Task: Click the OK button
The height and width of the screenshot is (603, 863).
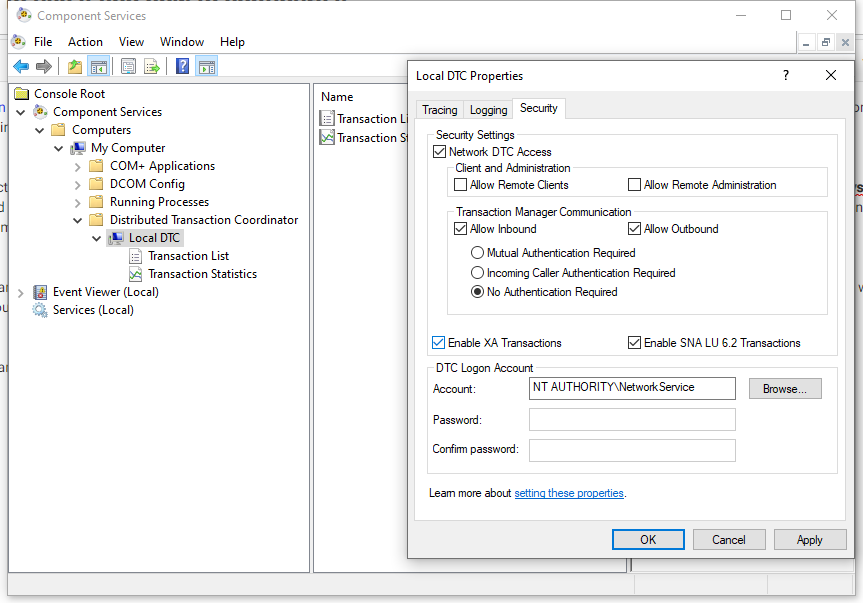Action: click(648, 540)
